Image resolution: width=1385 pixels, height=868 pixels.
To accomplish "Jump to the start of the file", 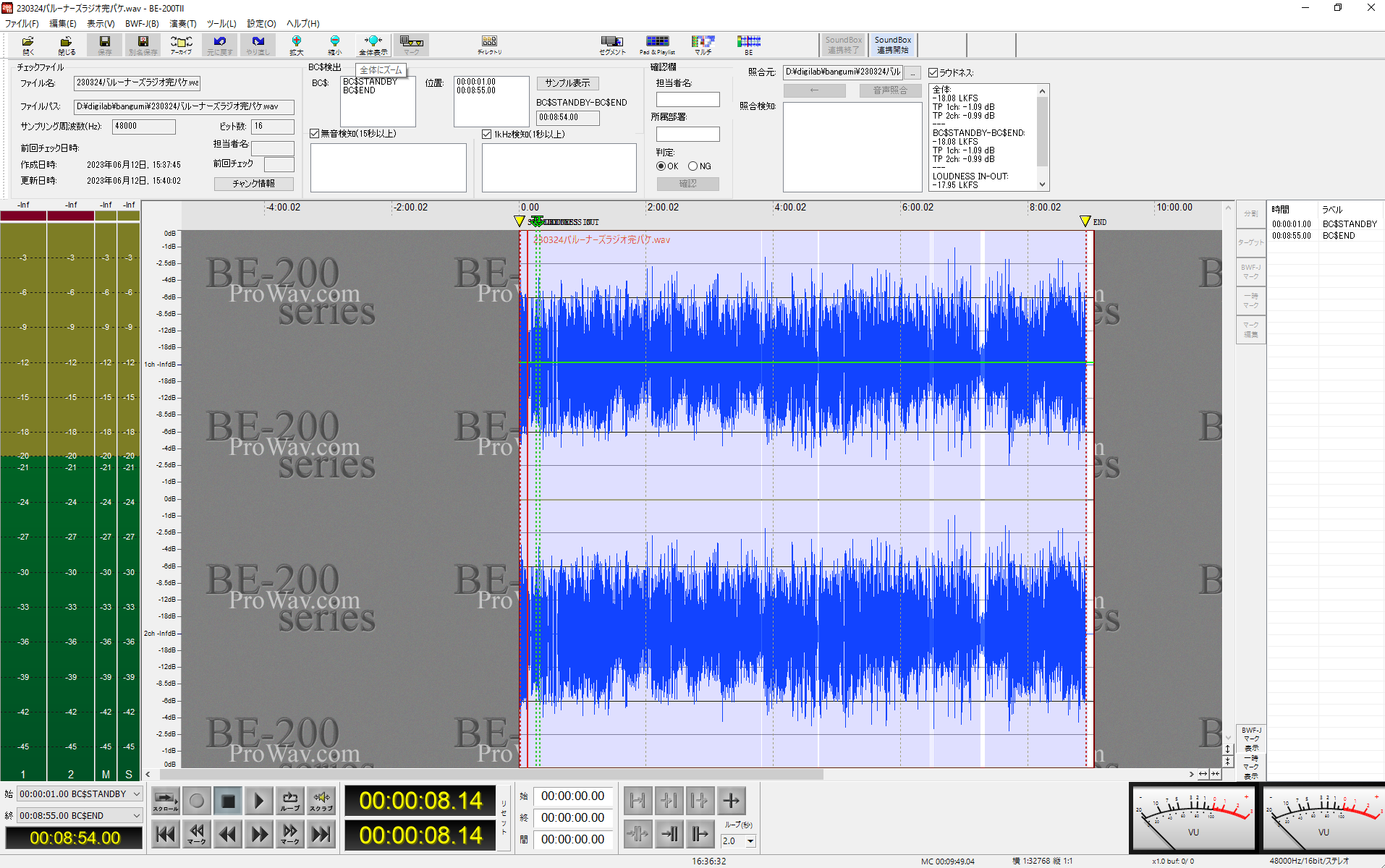I will [166, 834].
